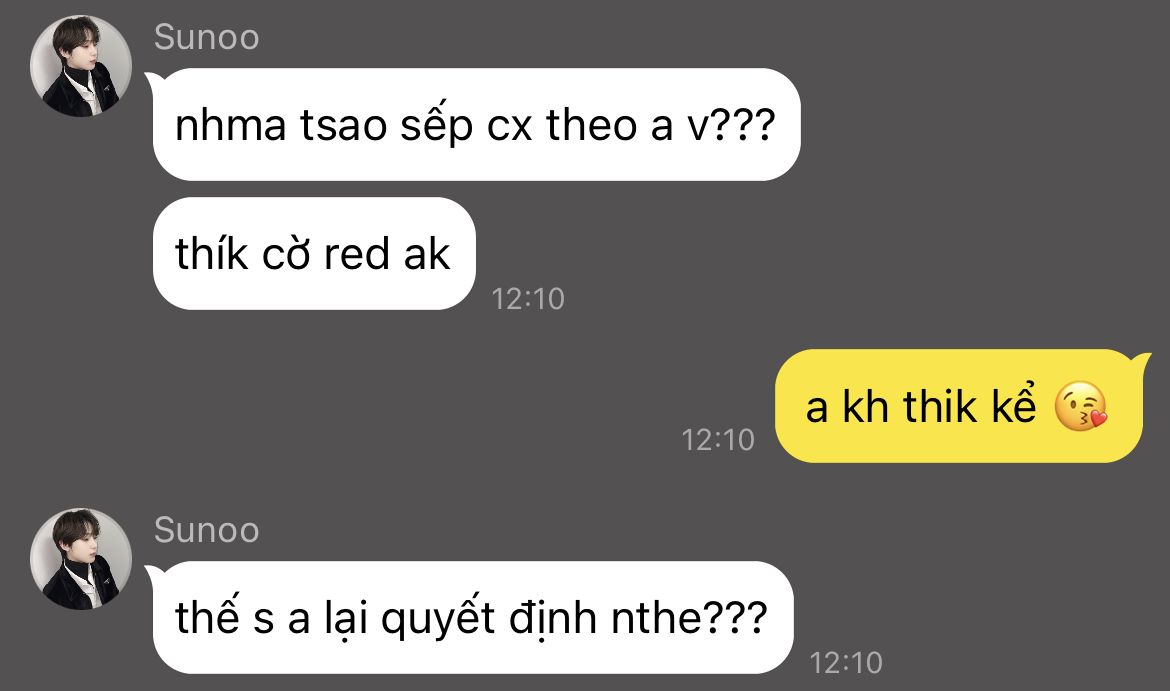Click the 12:10 timestamp after the last message
The image size is (1170, 691).
click(845, 663)
